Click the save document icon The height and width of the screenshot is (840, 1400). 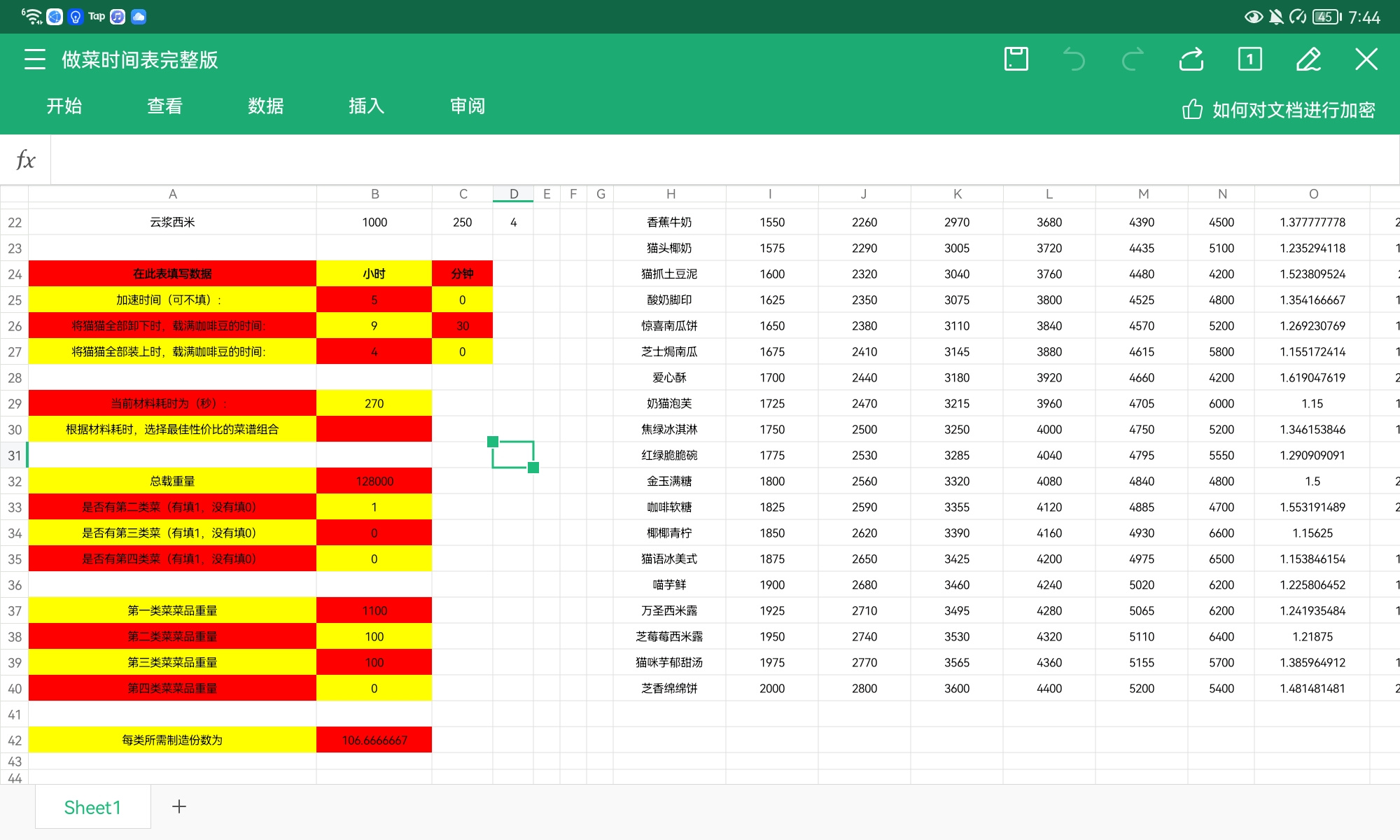pyautogui.click(x=1016, y=59)
